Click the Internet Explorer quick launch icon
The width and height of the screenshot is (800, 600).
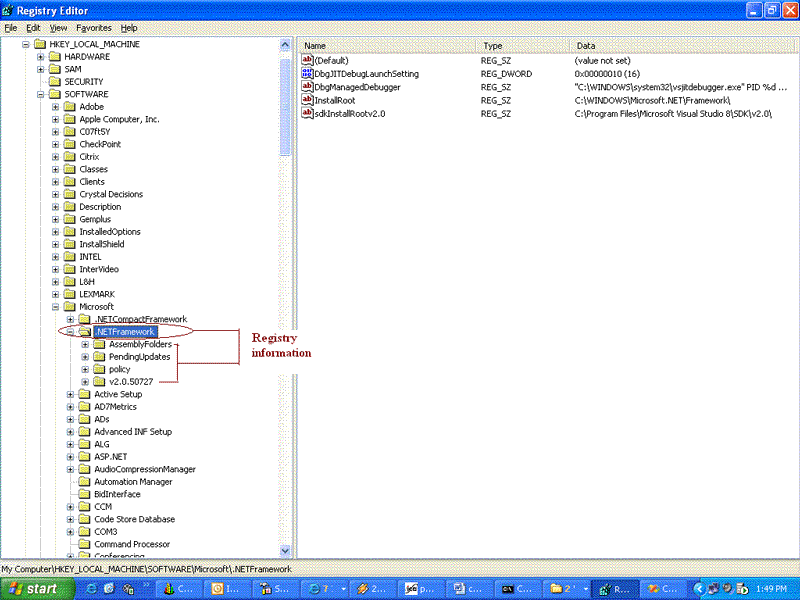click(92, 589)
